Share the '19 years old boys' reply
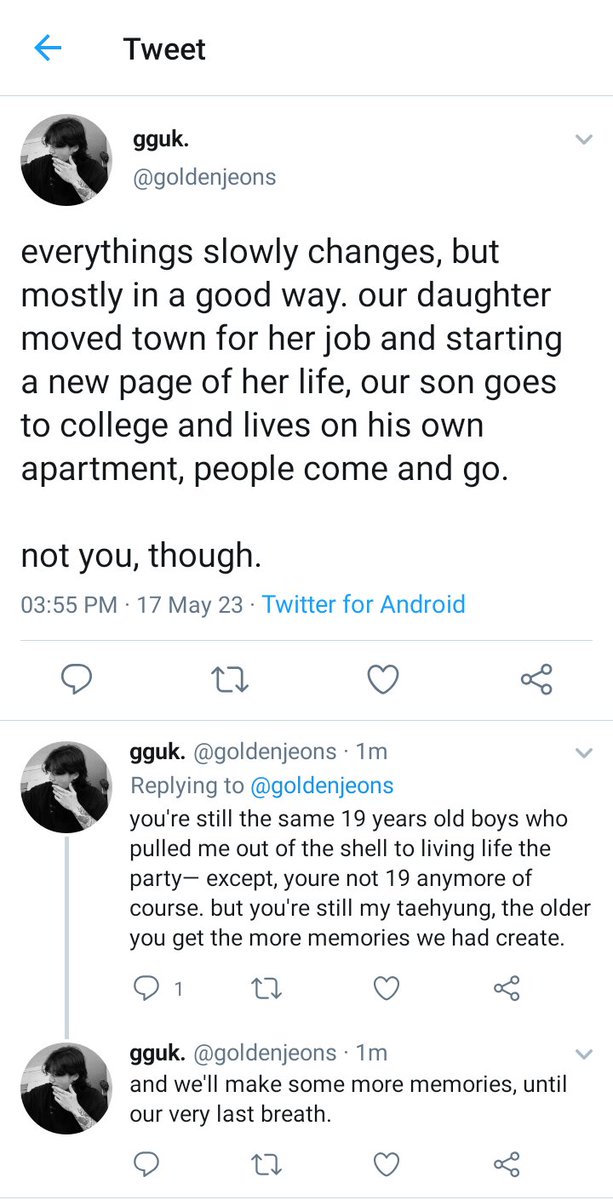Screen dimensions: 613x1200 [507, 989]
